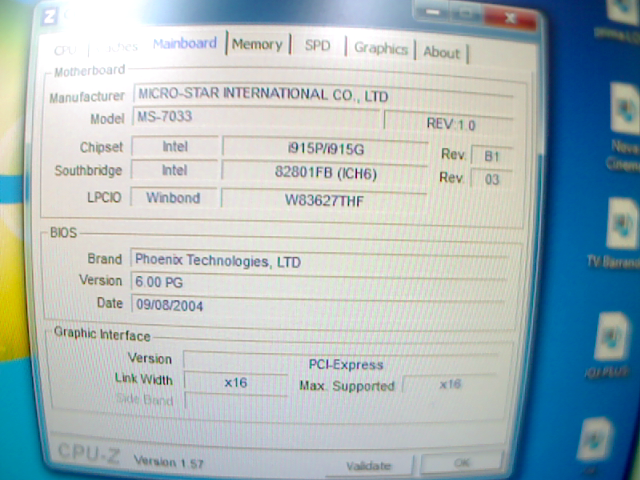Click the chipset vendor Intel field
The image size is (640, 480).
point(175,147)
